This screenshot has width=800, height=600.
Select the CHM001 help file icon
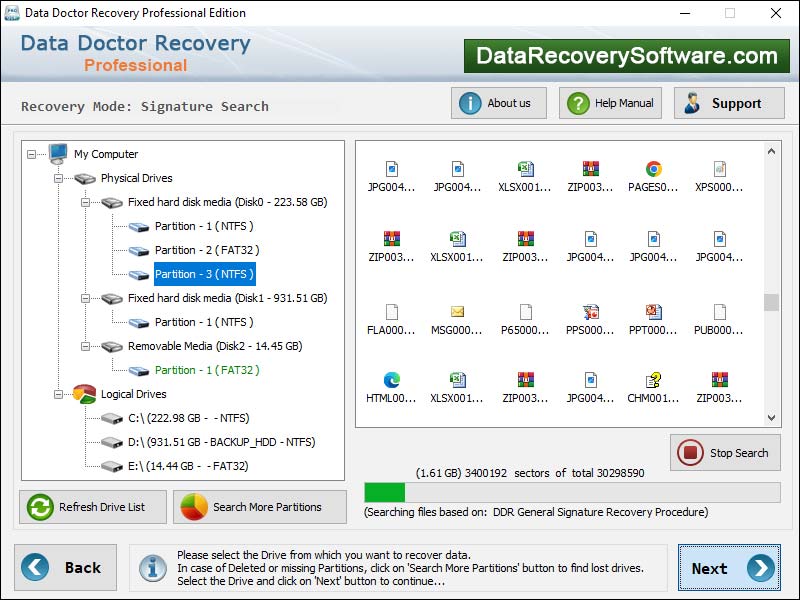click(x=653, y=380)
